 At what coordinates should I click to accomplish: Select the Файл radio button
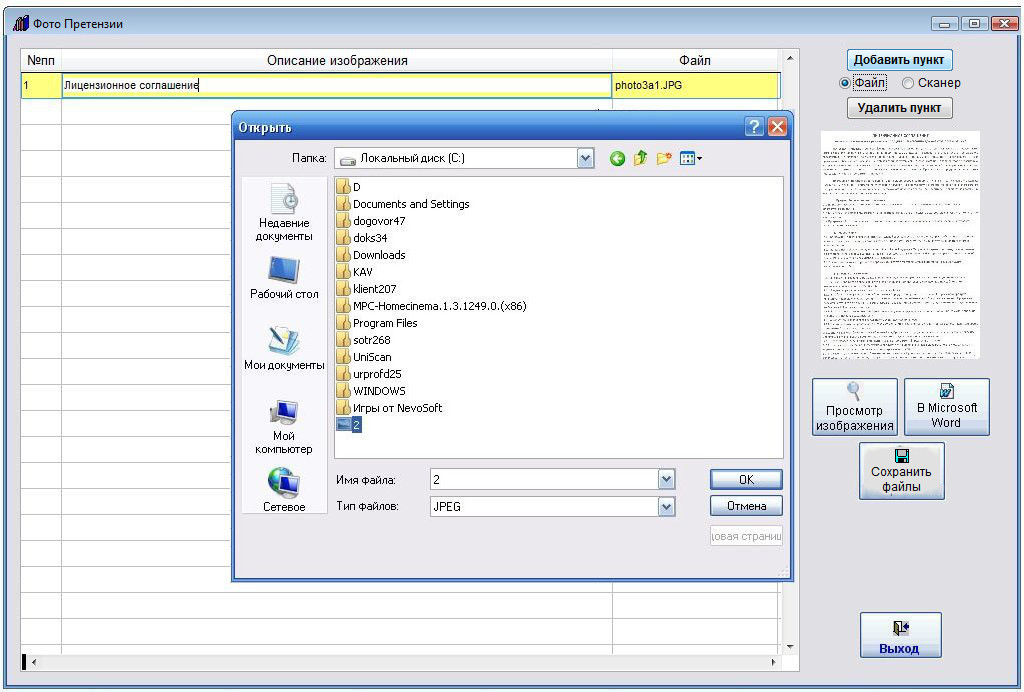846,83
